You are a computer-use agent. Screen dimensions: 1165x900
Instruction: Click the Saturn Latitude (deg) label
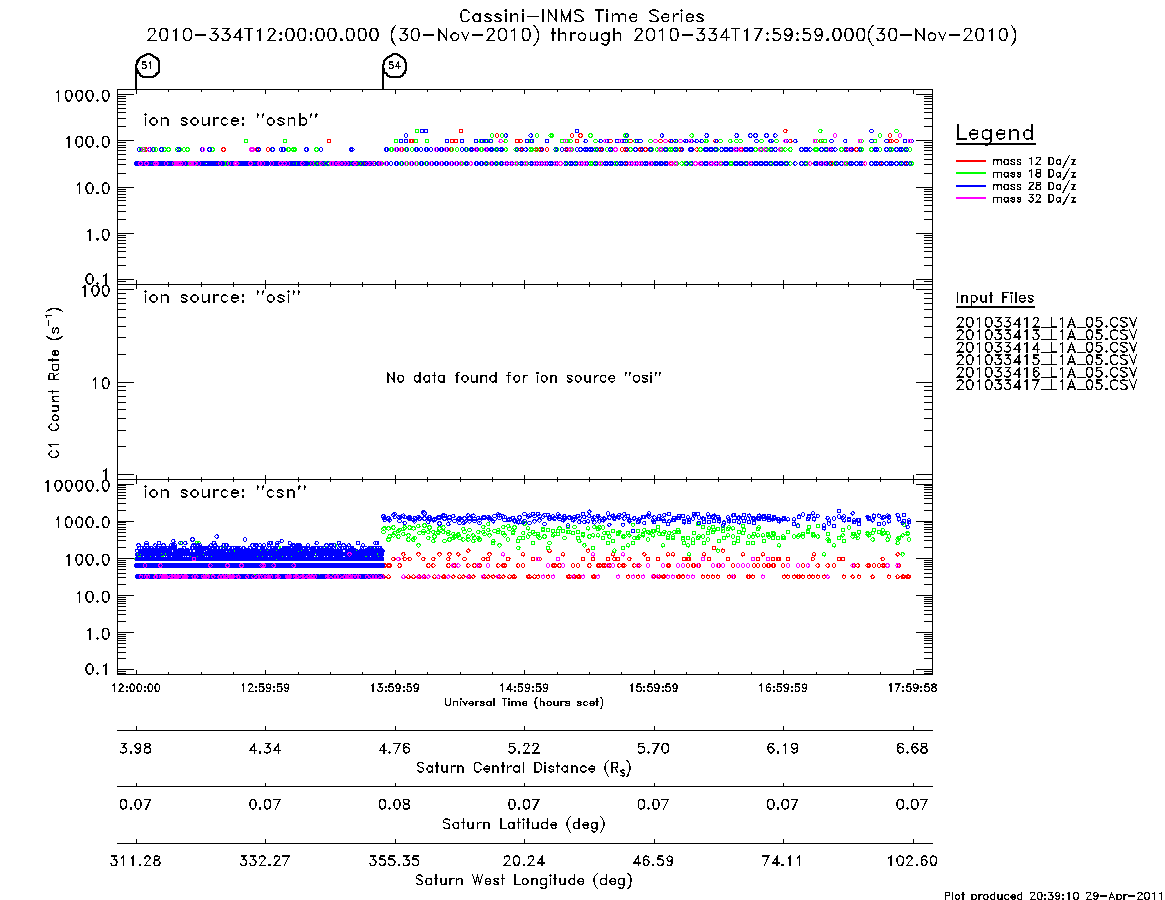point(524,824)
